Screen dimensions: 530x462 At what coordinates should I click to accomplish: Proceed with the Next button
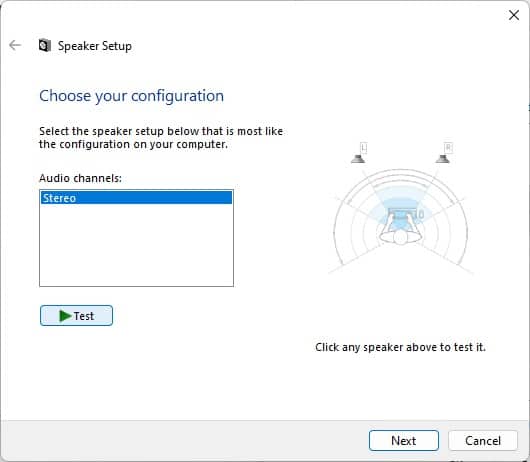coord(404,440)
